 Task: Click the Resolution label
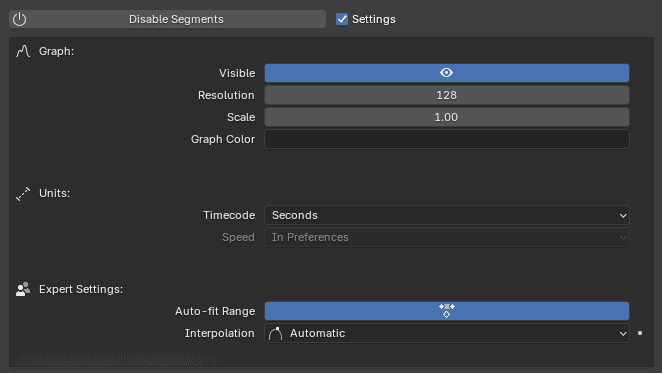pos(226,95)
